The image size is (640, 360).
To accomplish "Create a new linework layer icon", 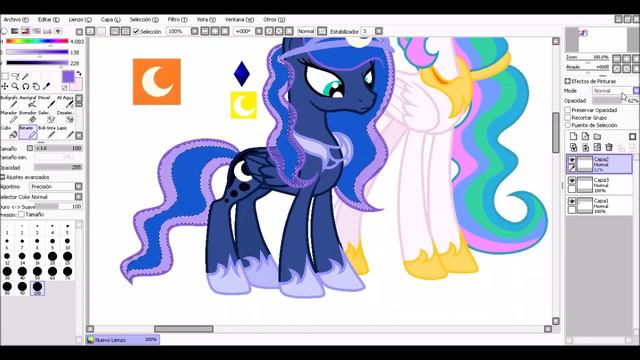I will point(585,136).
